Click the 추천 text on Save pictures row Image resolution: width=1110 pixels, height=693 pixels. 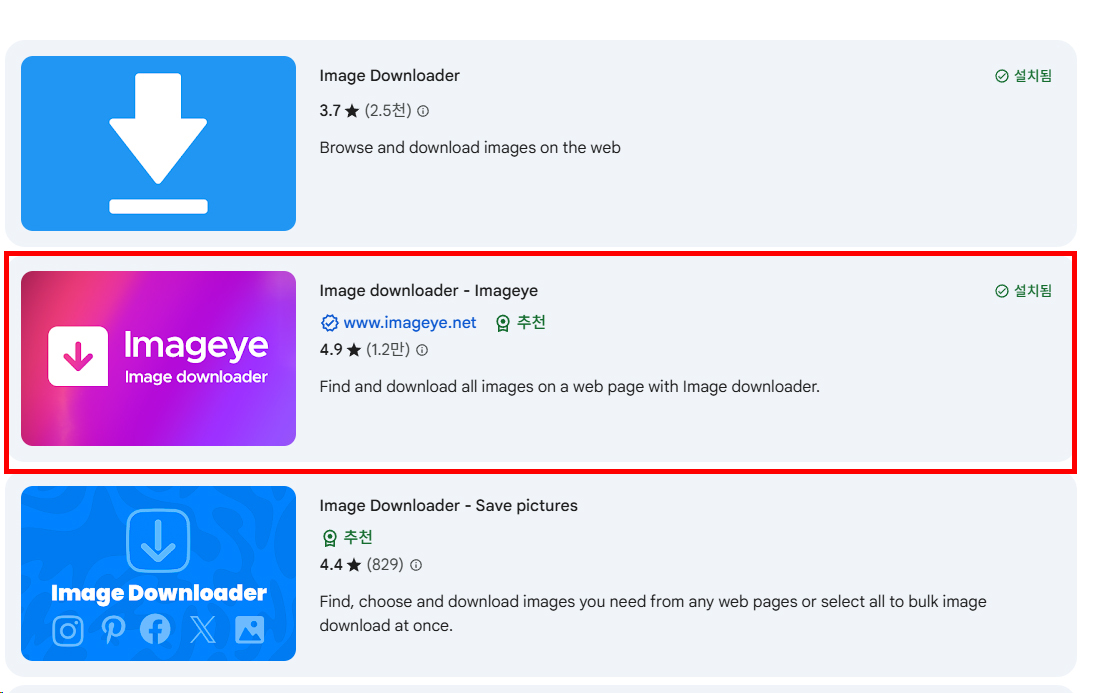358,538
